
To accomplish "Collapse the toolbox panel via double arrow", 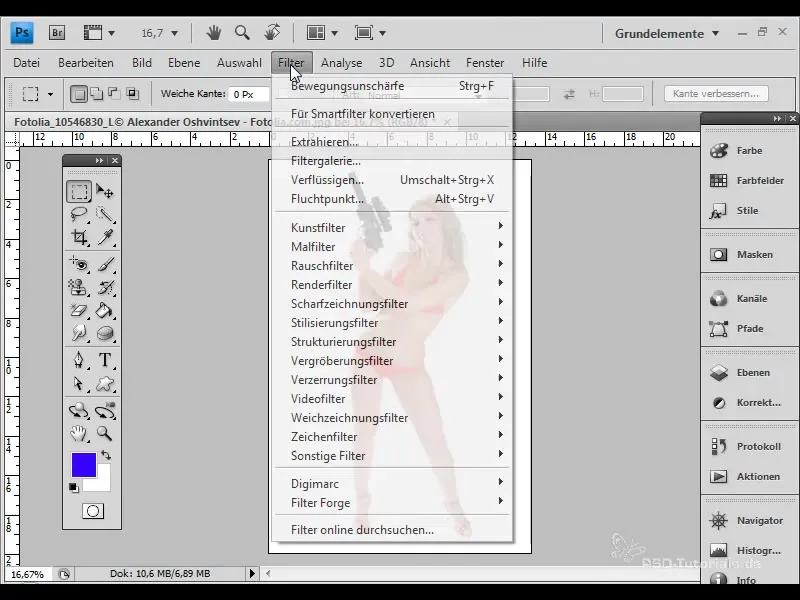I will 99,160.
